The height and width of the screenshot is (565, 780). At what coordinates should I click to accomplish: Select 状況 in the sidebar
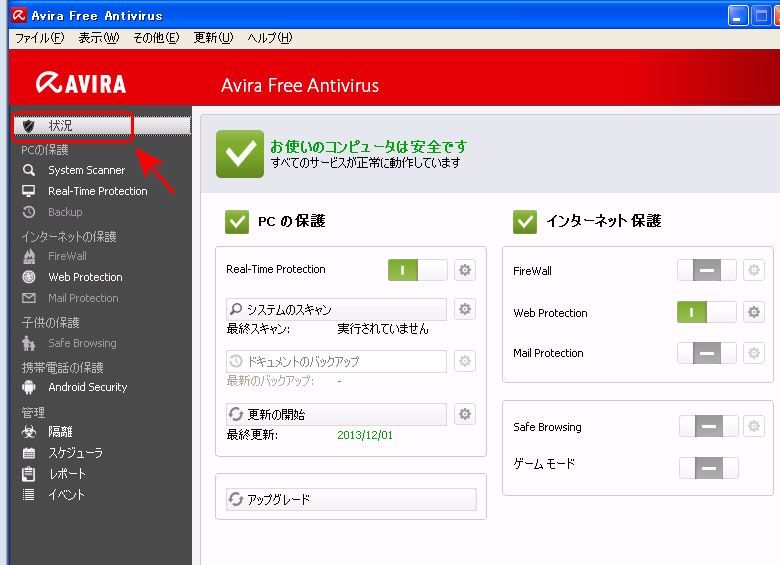click(x=102, y=126)
